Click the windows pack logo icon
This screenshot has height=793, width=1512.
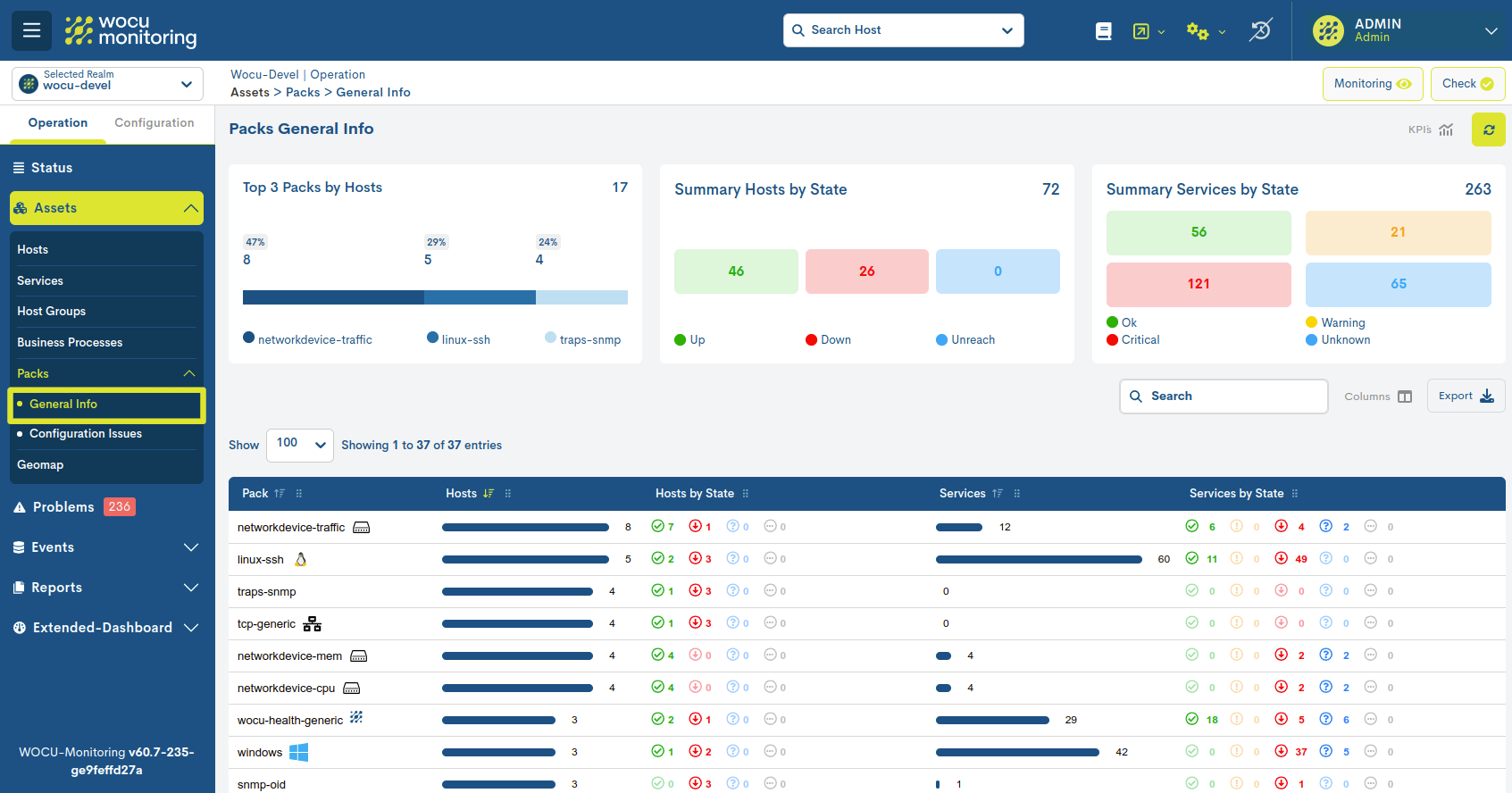coord(299,752)
